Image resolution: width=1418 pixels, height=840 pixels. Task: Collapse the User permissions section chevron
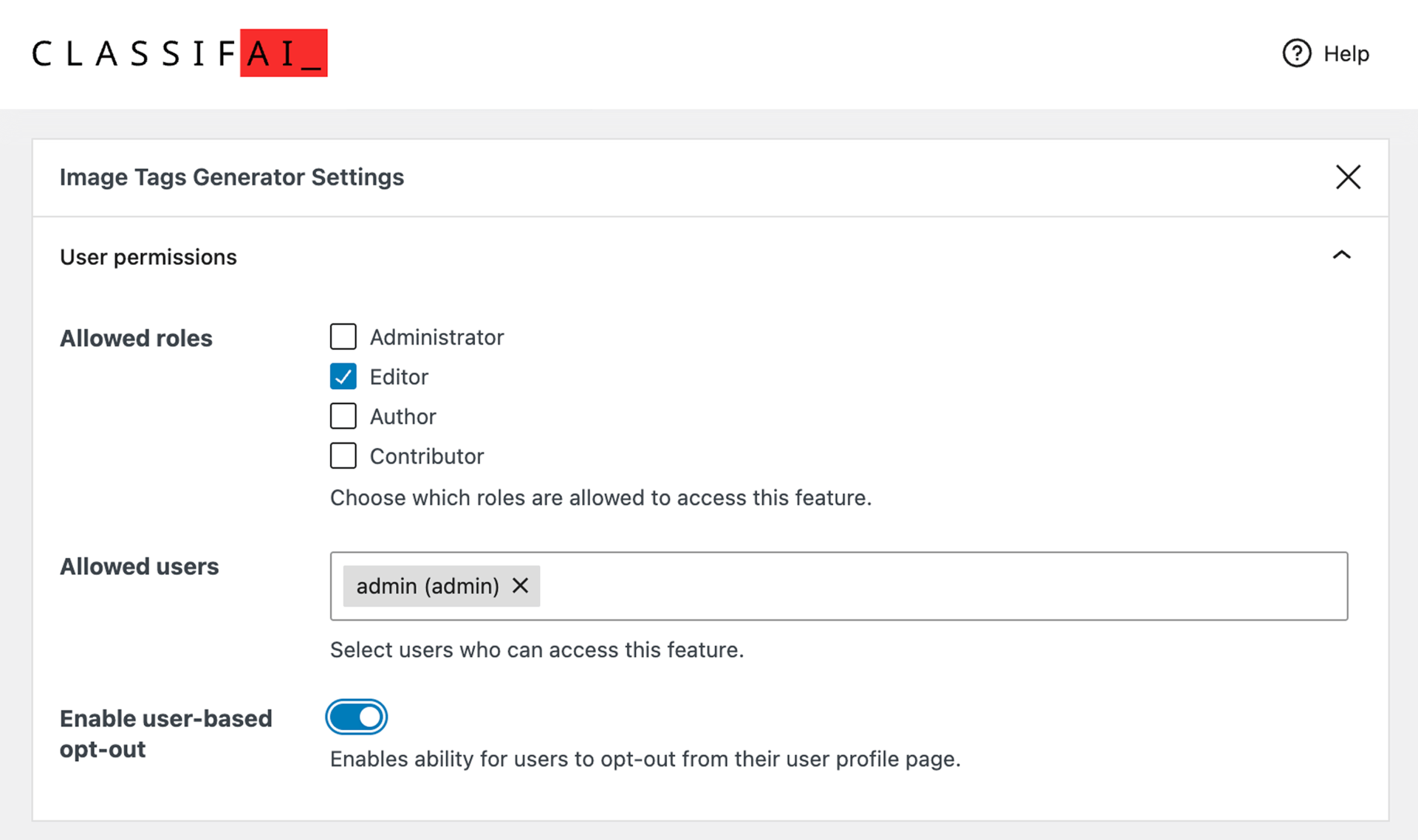[x=1341, y=255]
